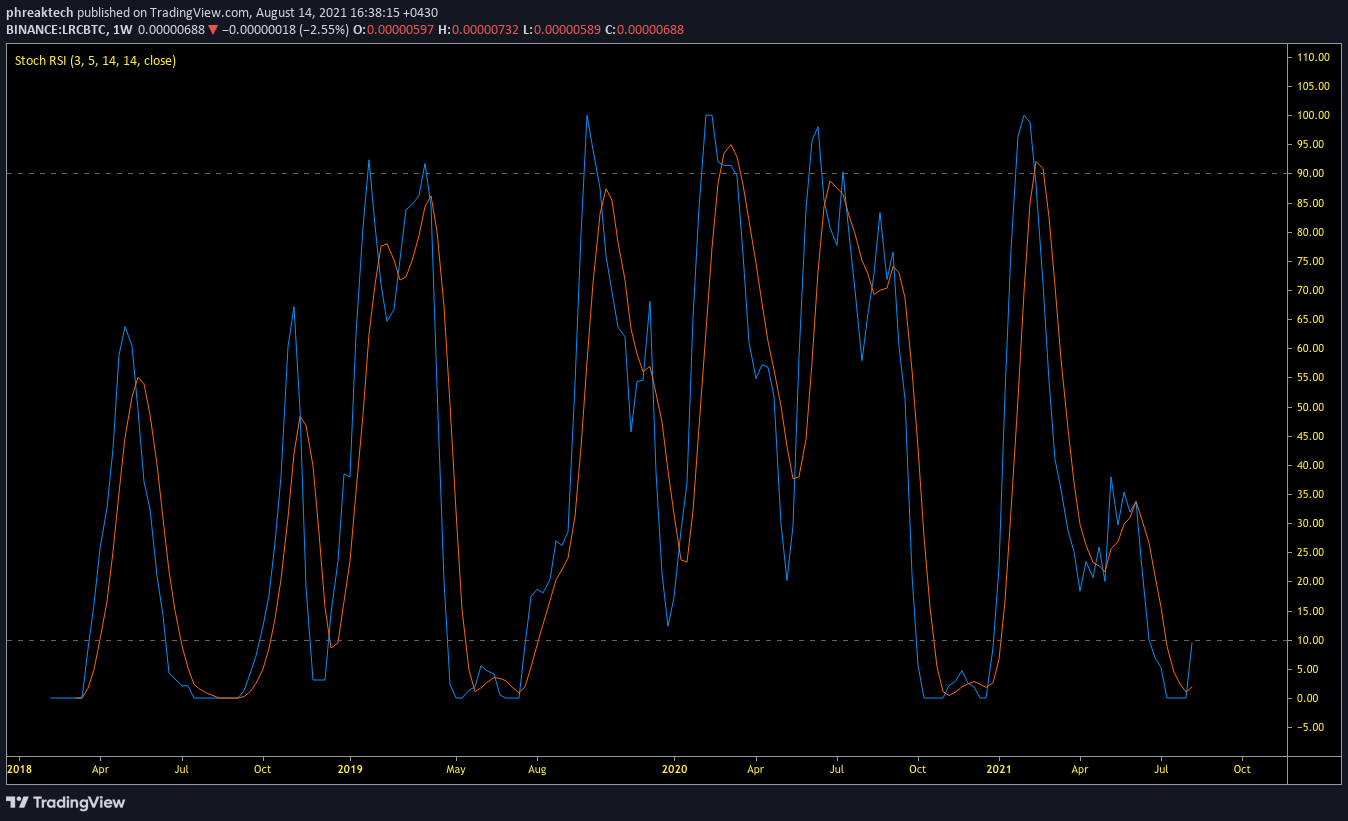Click the phreaktech publisher name
1348x821 pixels.
[x=39, y=13]
